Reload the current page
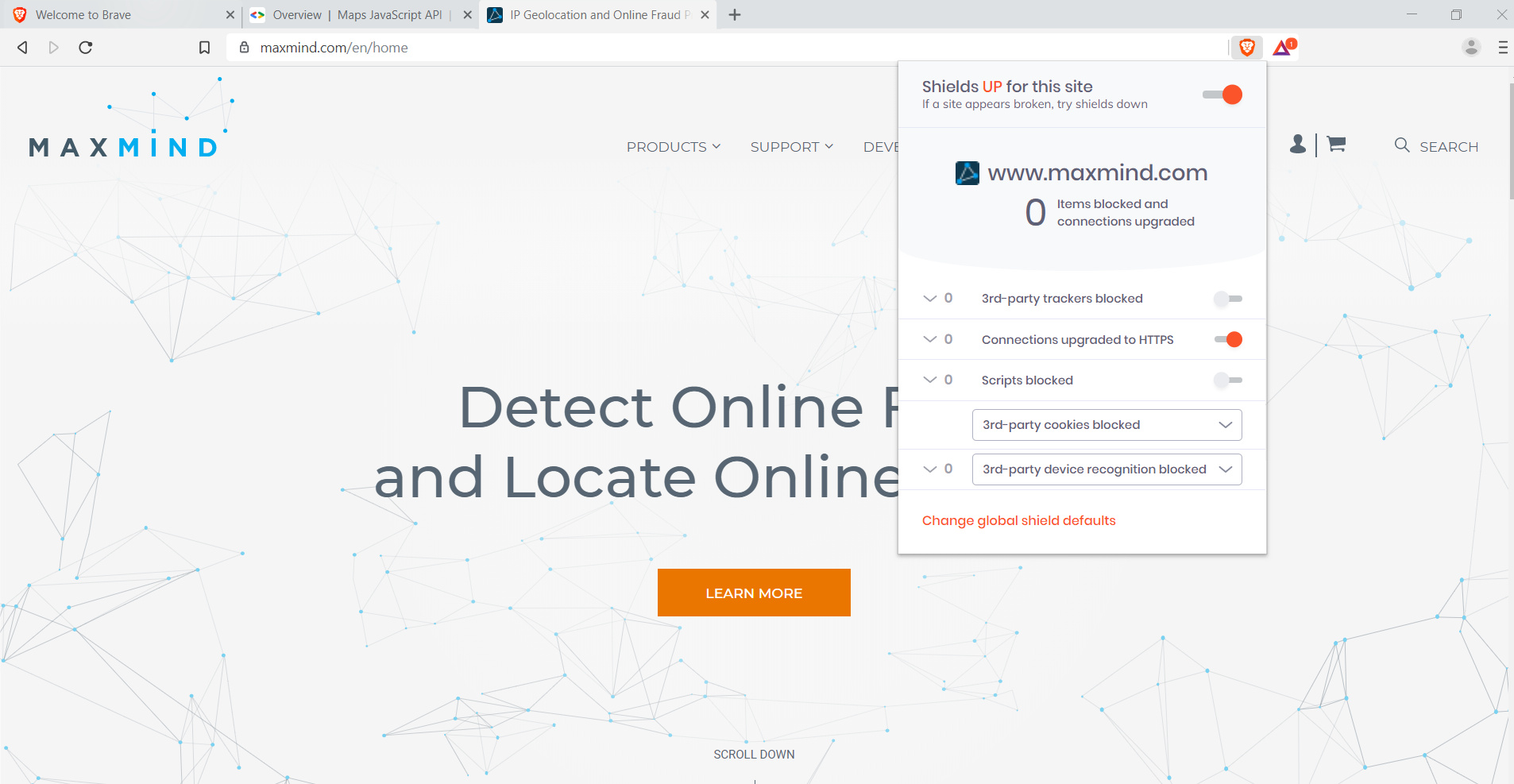Screen dimensions: 1514x784 [x=86, y=48]
